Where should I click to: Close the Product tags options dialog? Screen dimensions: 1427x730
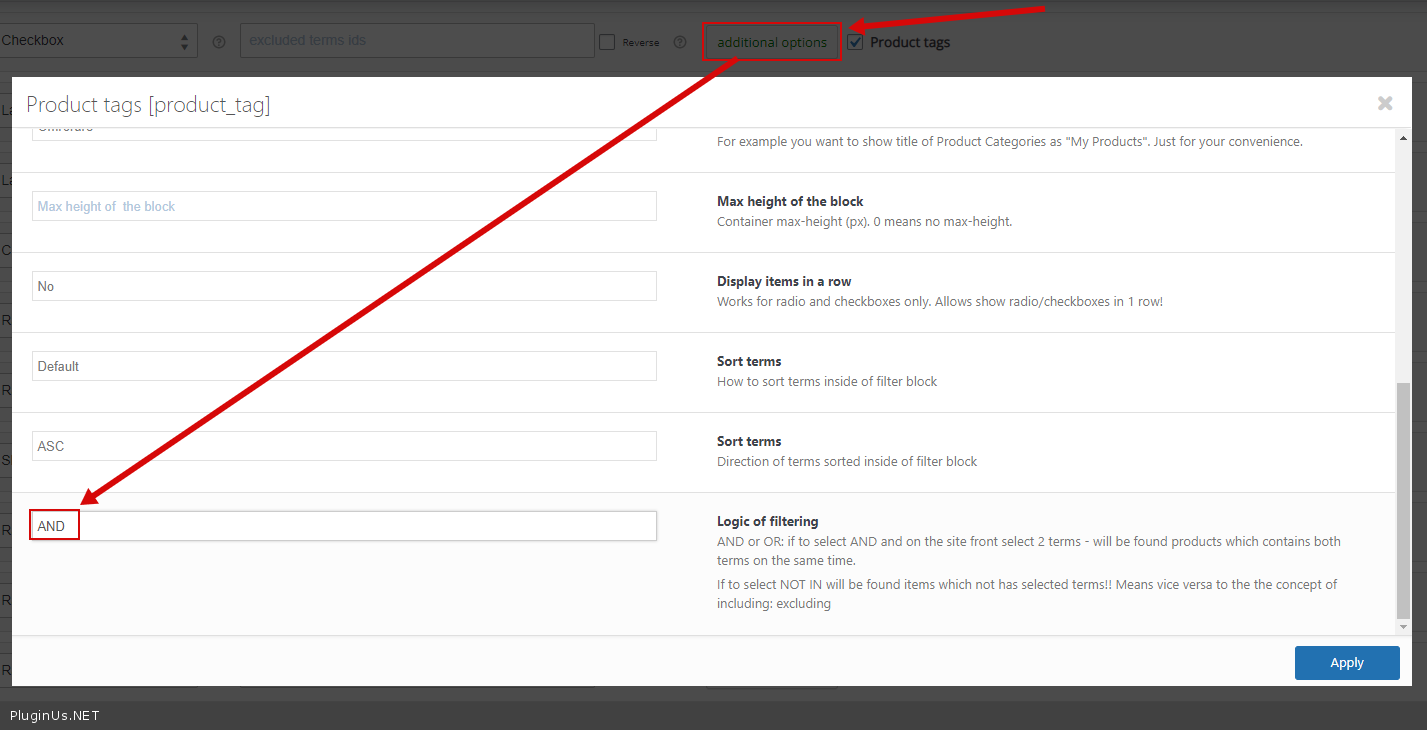[1384, 103]
